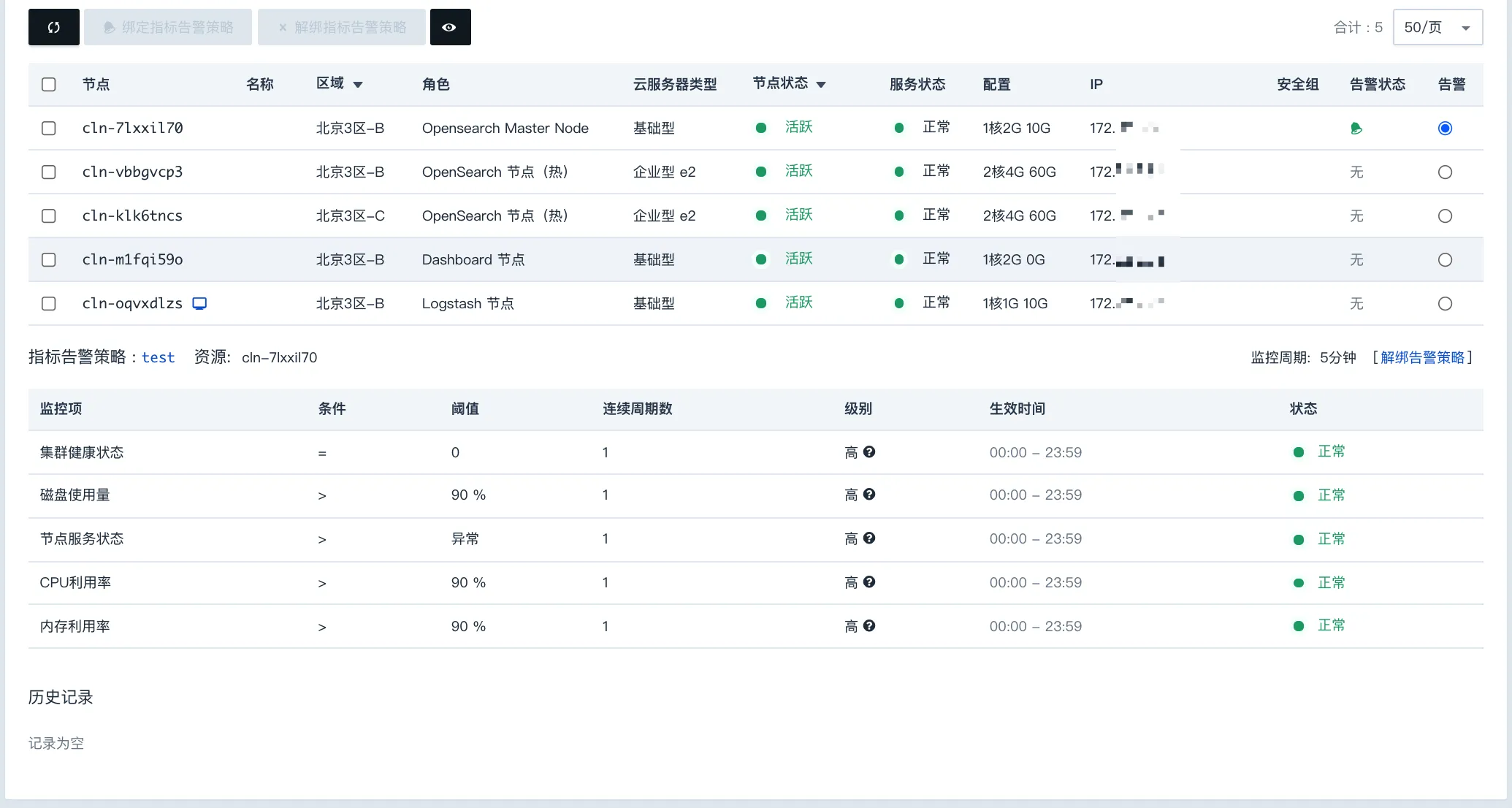Select alarm radio for cln-7lxxil70

pos(1445,128)
